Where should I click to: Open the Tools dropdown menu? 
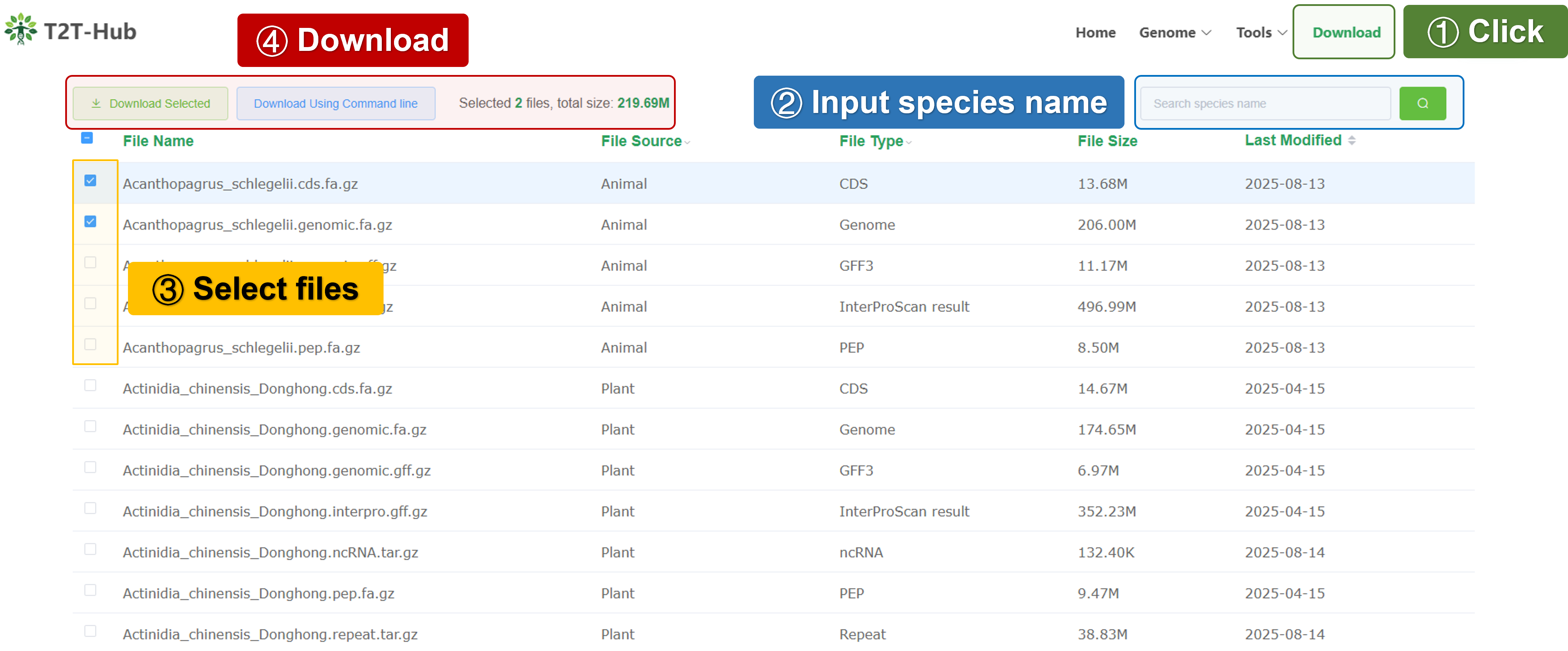point(1253,33)
